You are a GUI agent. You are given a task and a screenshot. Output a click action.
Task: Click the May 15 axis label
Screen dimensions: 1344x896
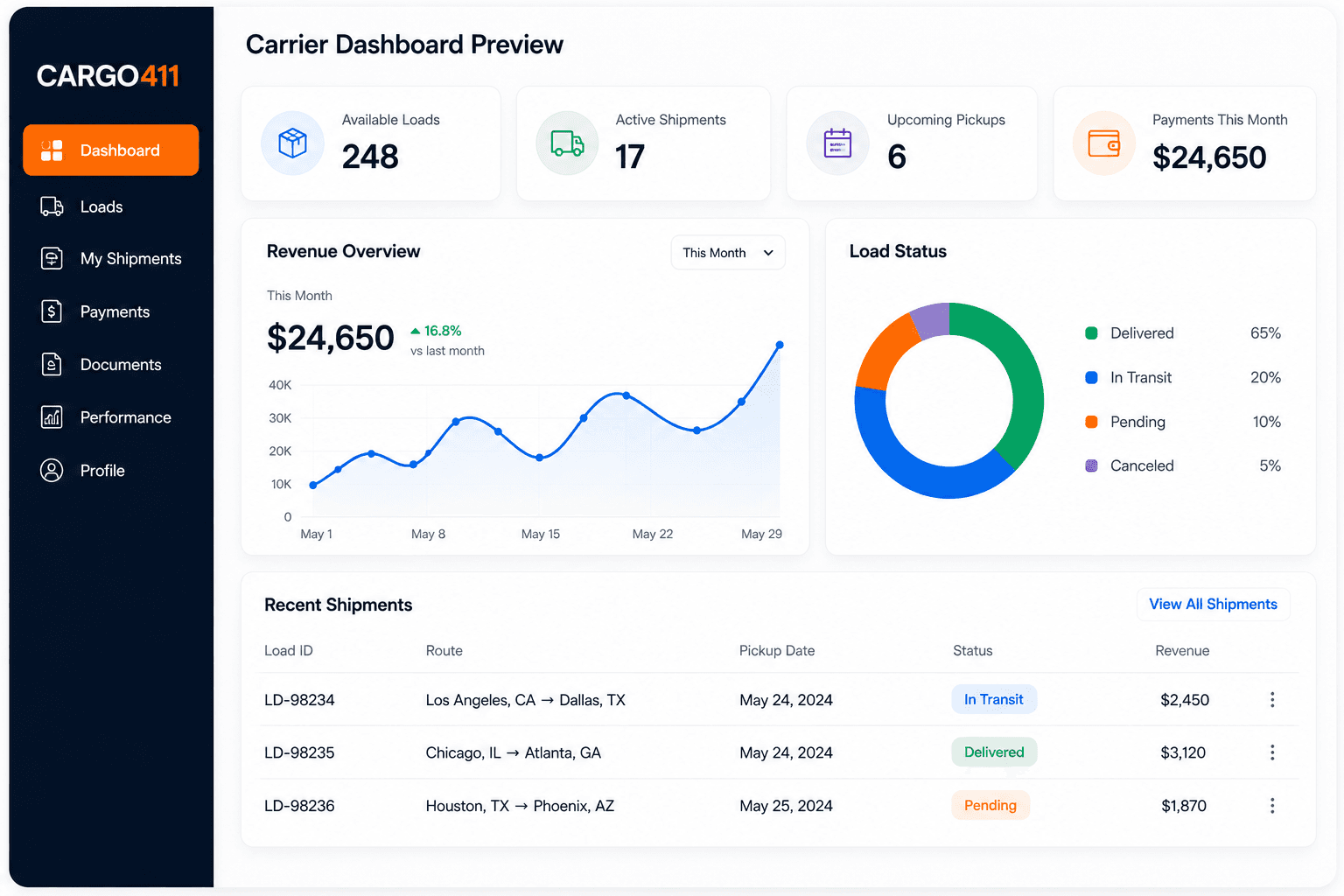[x=541, y=534]
